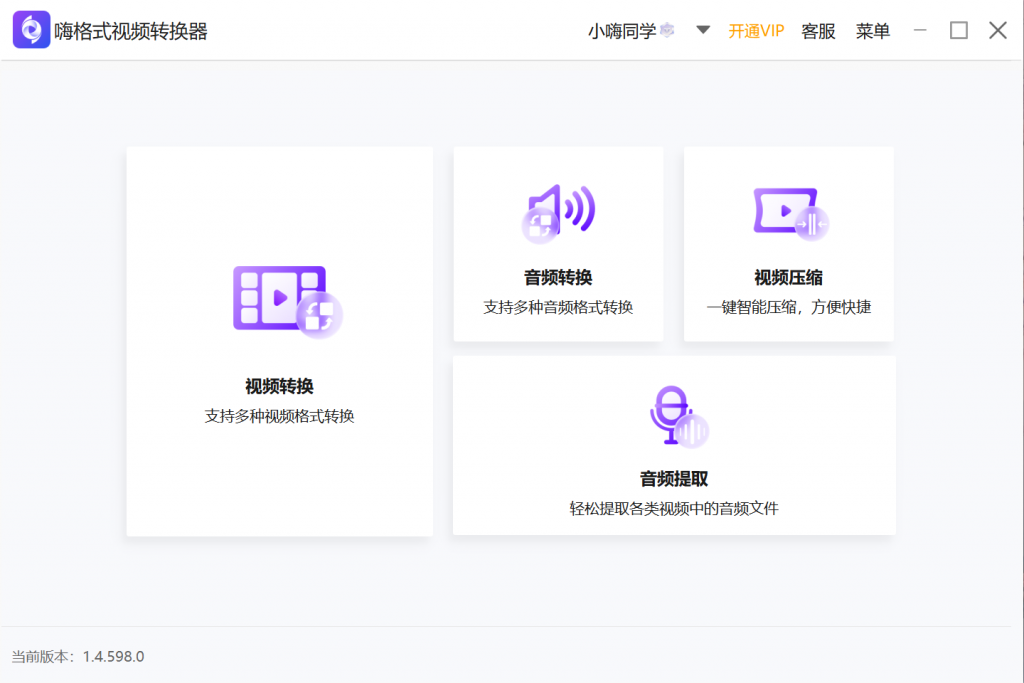1024x683 pixels.
Task: Open the 音频转换 audio conversion card
Action: tap(558, 243)
